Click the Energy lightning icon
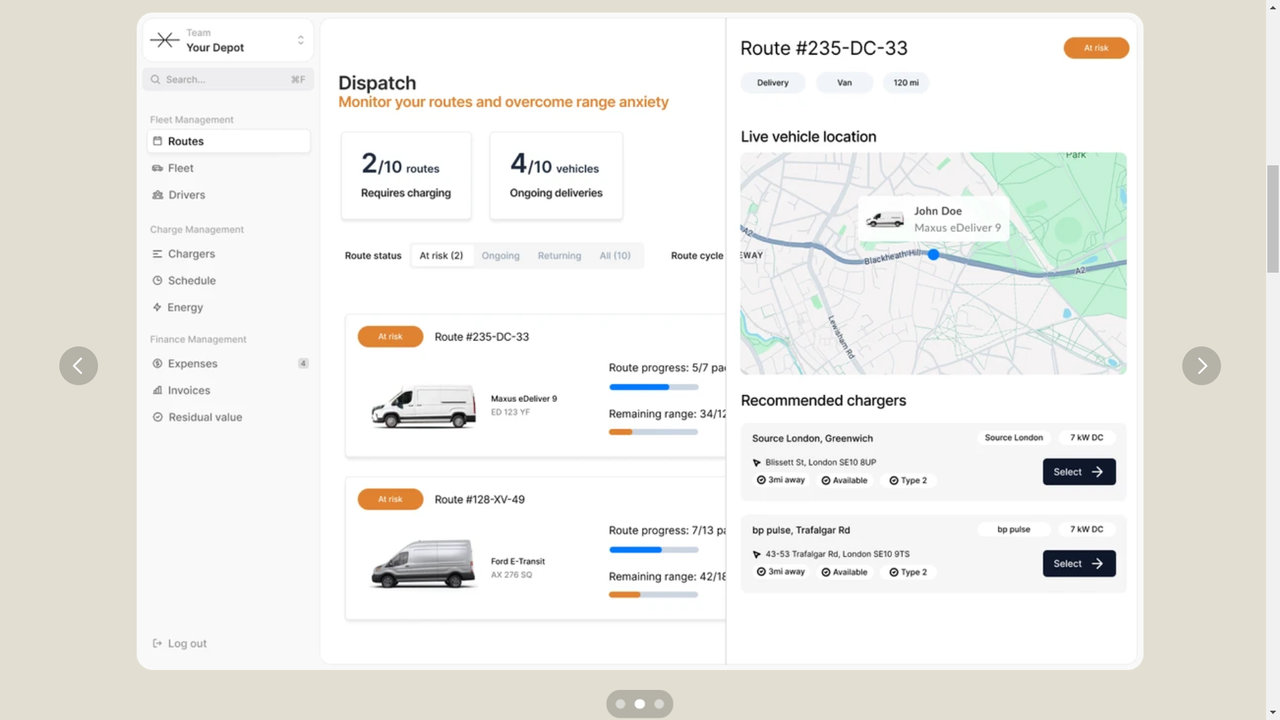 point(157,307)
